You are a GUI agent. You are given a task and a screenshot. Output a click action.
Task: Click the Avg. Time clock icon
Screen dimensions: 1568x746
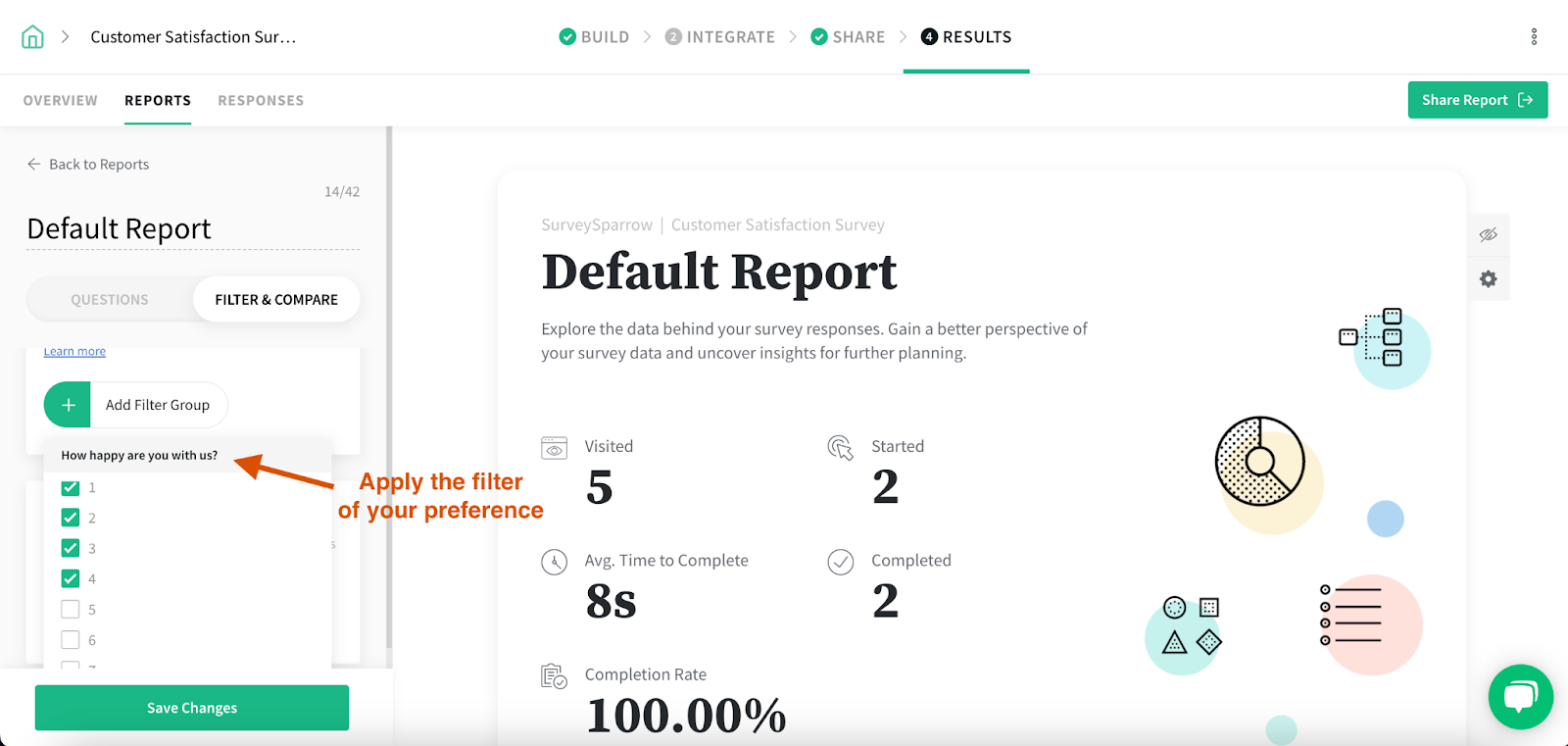(x=554, y=562)
